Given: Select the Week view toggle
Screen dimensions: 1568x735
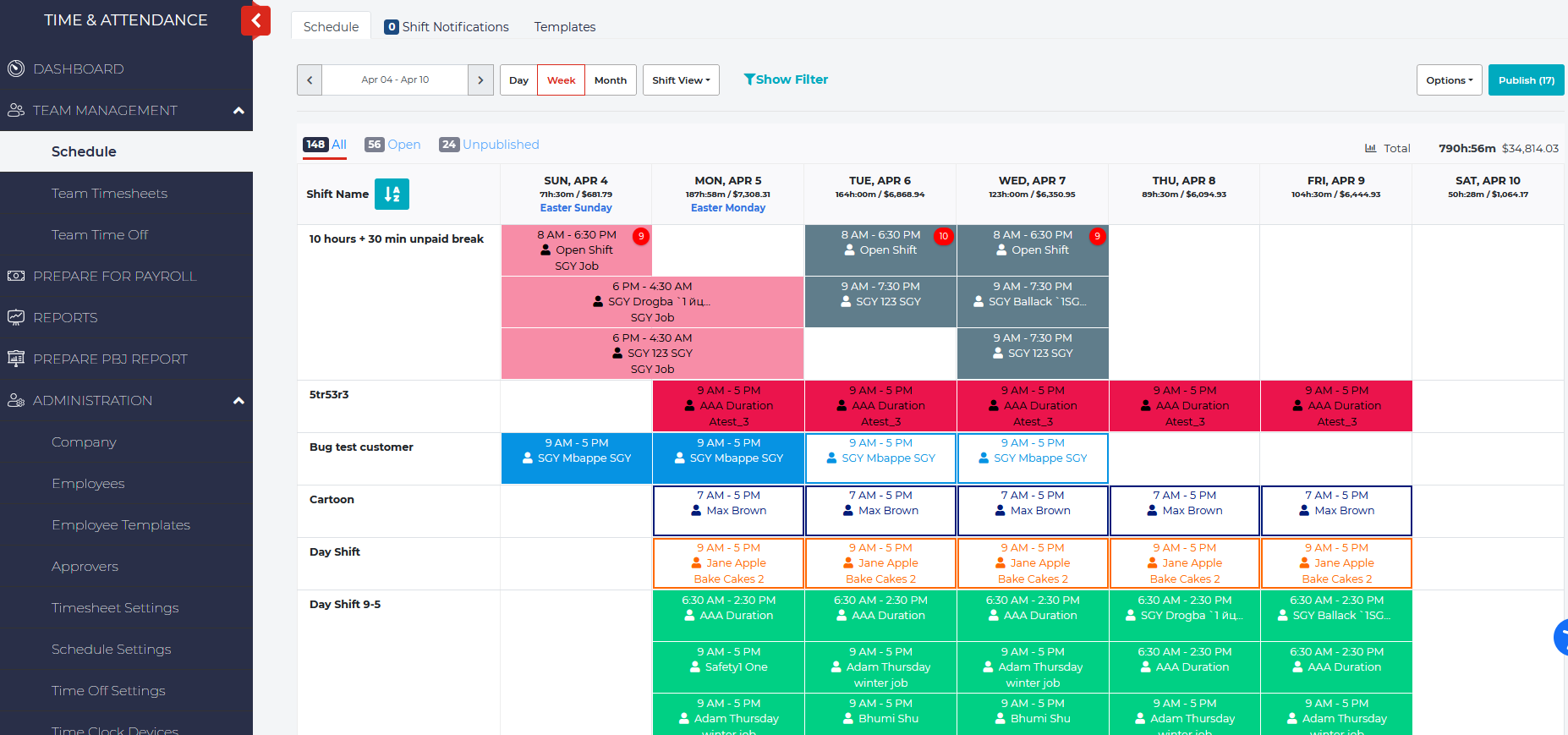Looking at the screenshot, I should 561,80.
